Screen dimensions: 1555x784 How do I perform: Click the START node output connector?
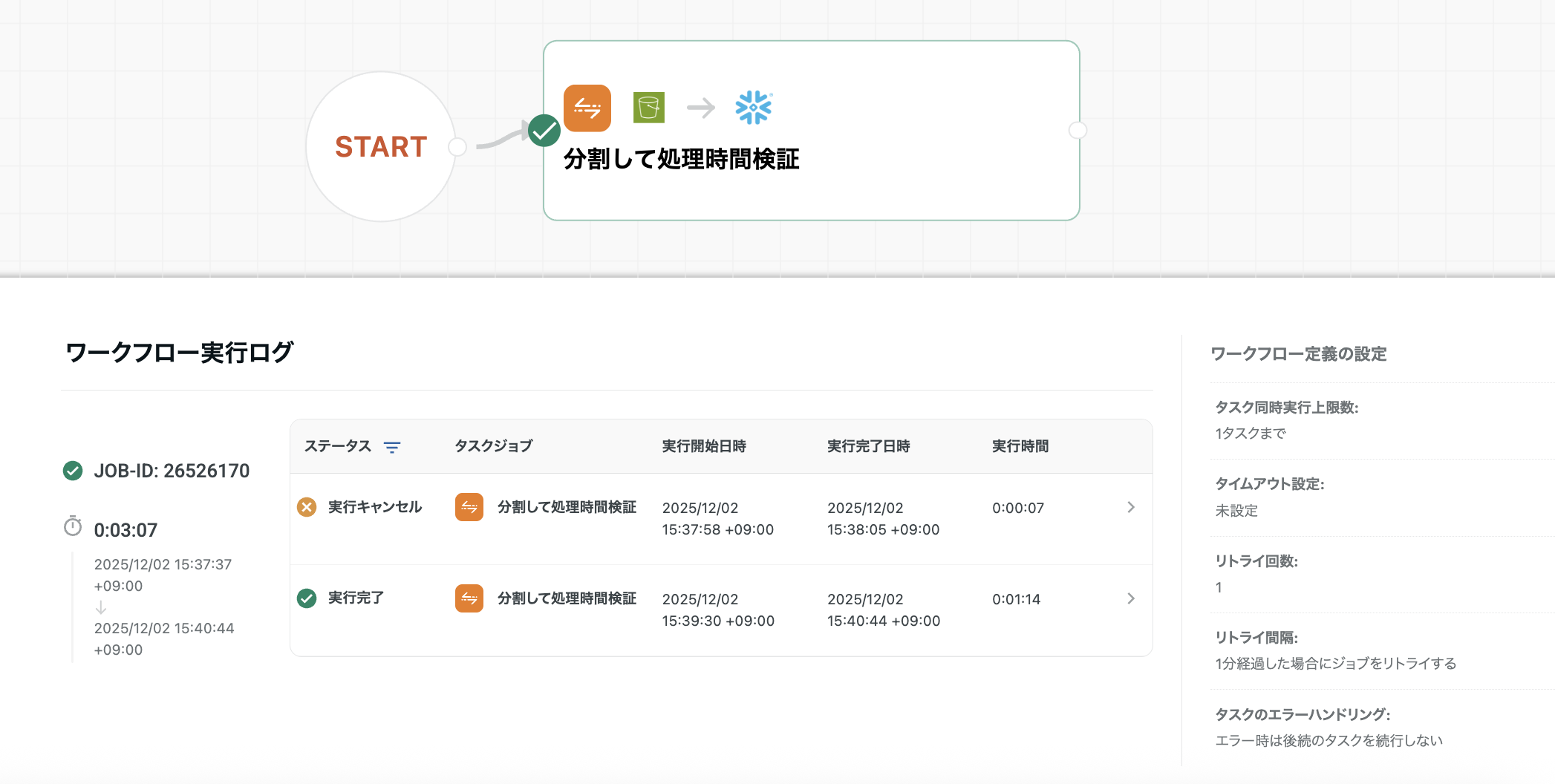(x=458, y=147)
